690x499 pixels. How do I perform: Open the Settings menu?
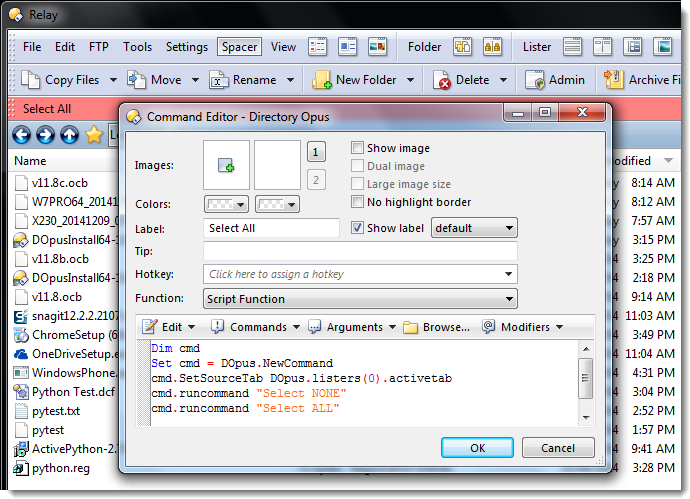pos(187,47)
